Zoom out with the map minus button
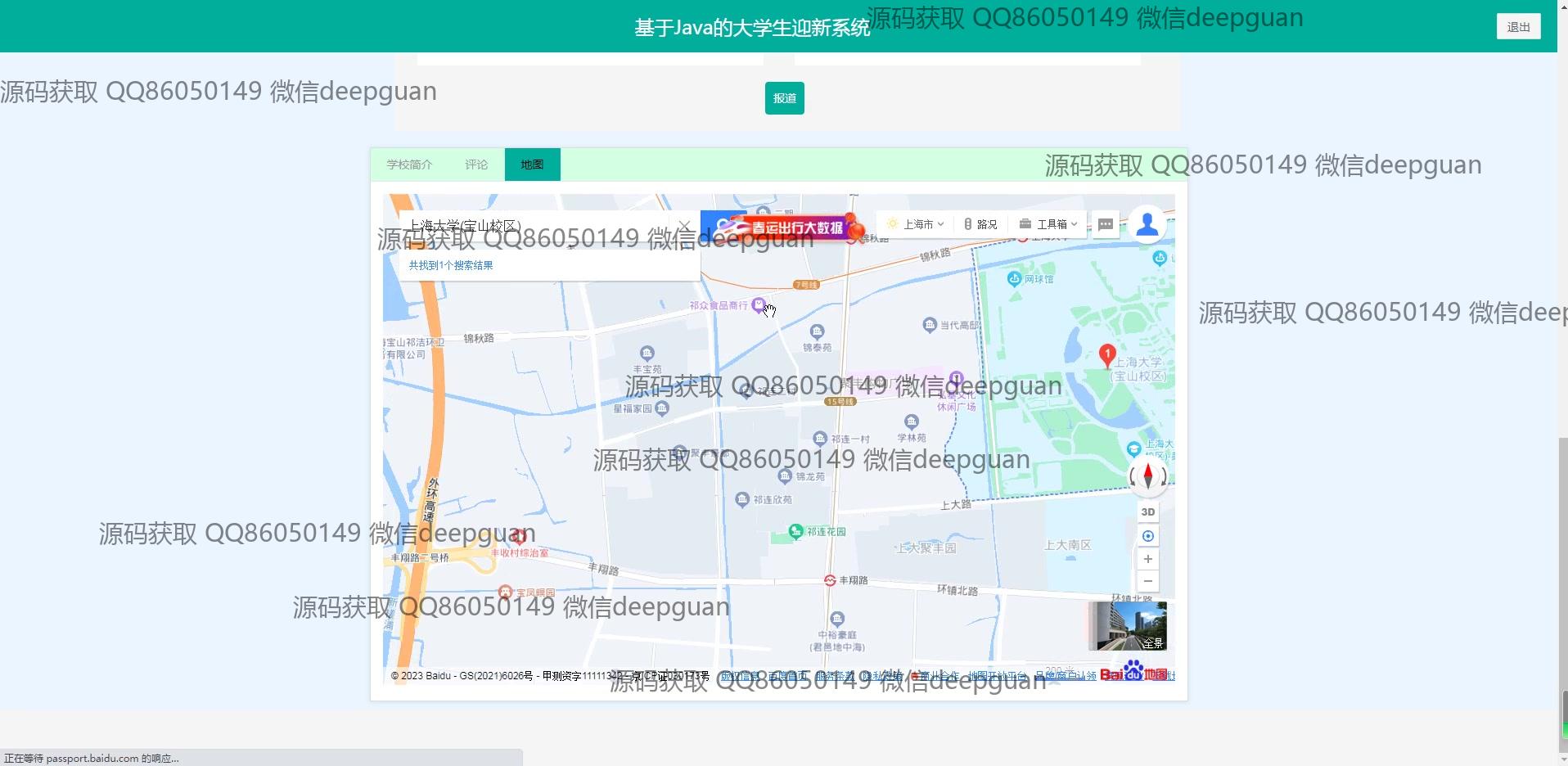Screen dimensions: 1568x766 pos(1147,581)
